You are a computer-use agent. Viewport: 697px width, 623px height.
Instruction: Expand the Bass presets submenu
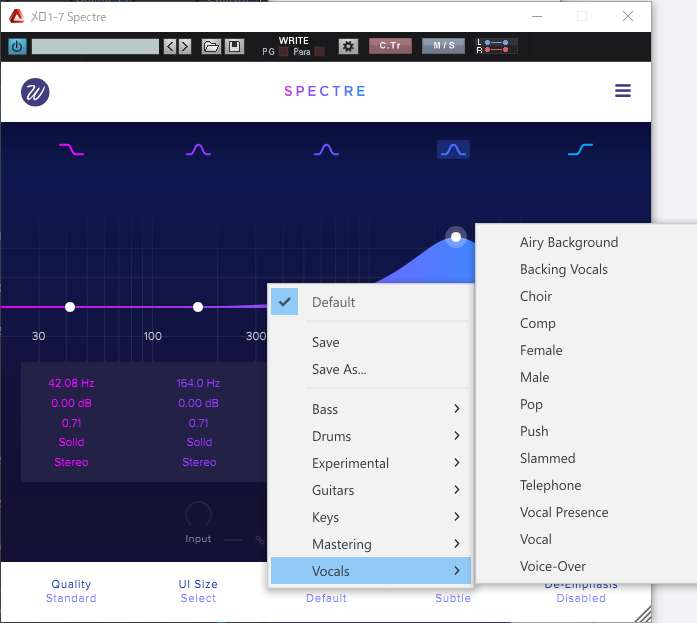click(x=371, y=409)
